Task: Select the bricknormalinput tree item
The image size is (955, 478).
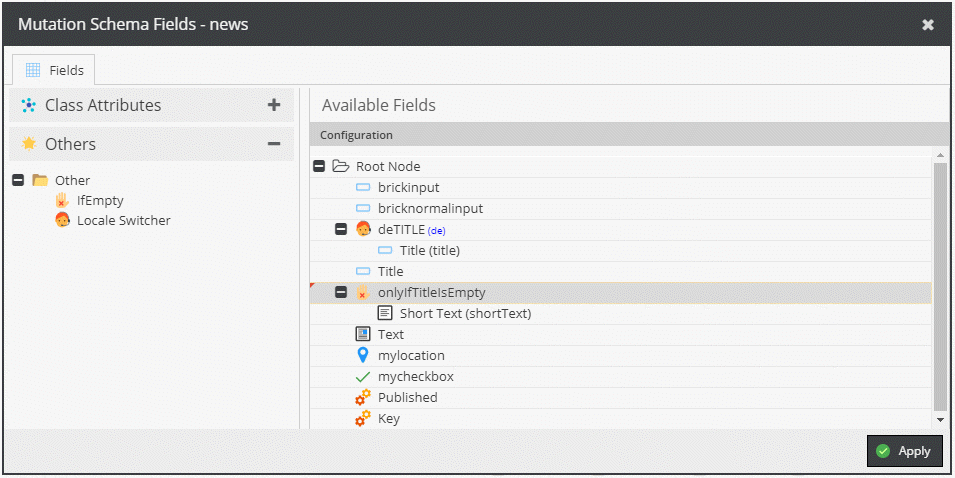Action: click(430, 208)
